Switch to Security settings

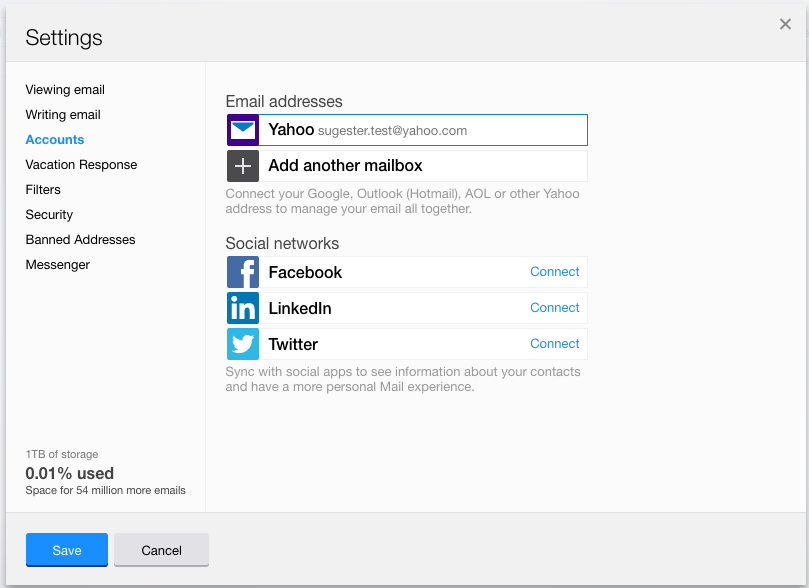coord(49,215)
